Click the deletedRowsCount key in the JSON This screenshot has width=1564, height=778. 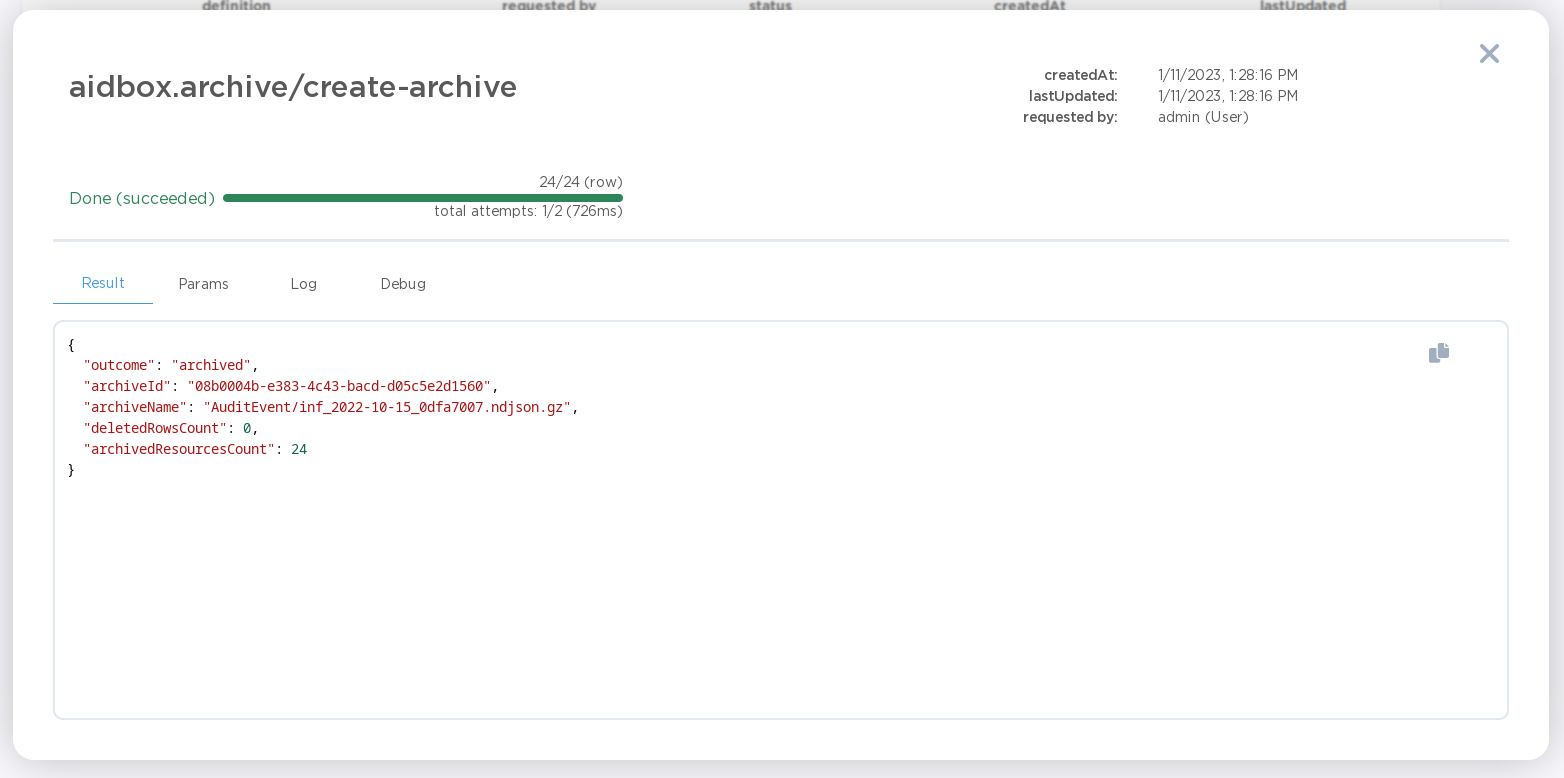[x=155, y=428]
